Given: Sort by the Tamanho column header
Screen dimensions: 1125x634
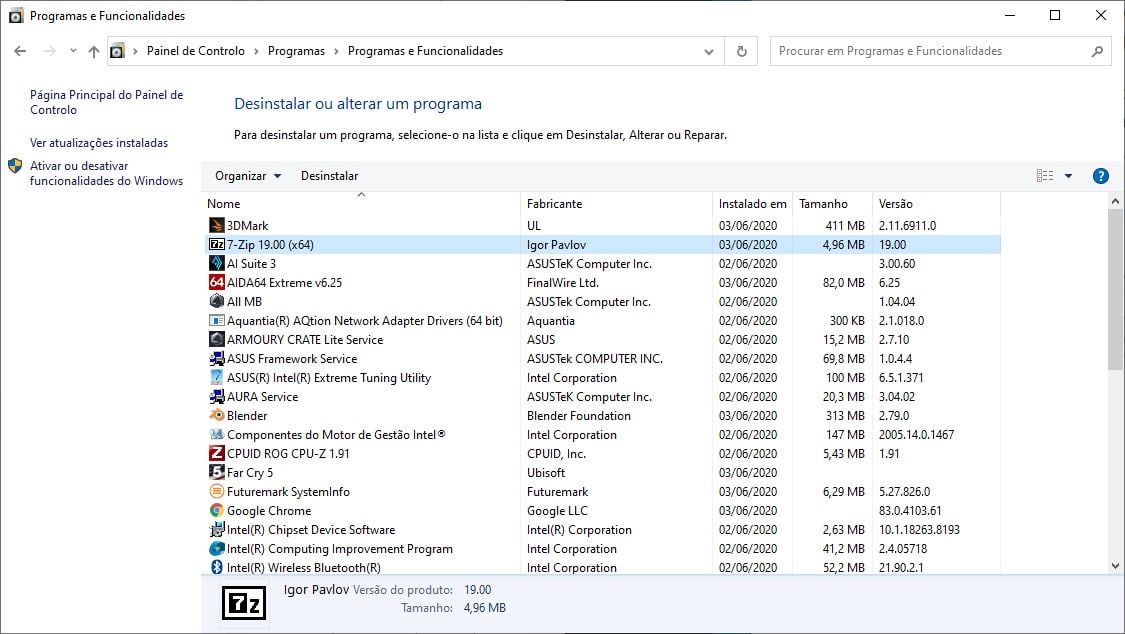Looking at the screenshot, I should (x=832, y=204).
